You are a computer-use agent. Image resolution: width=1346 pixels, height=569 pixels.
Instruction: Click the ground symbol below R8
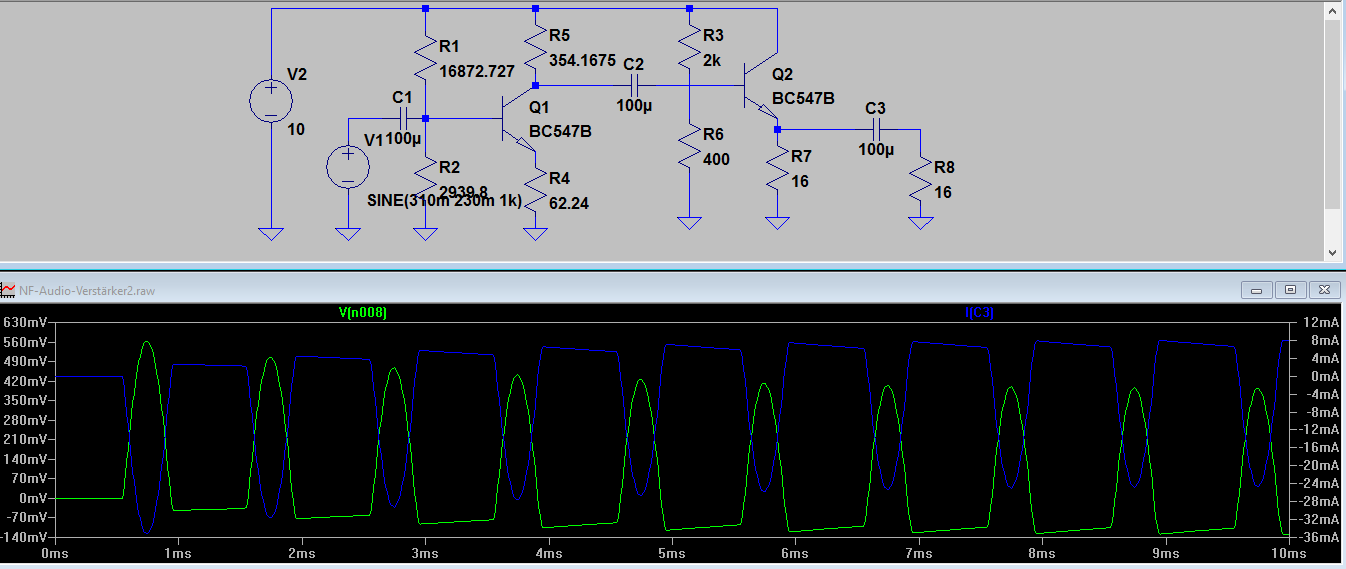click(x=921, y=223)
